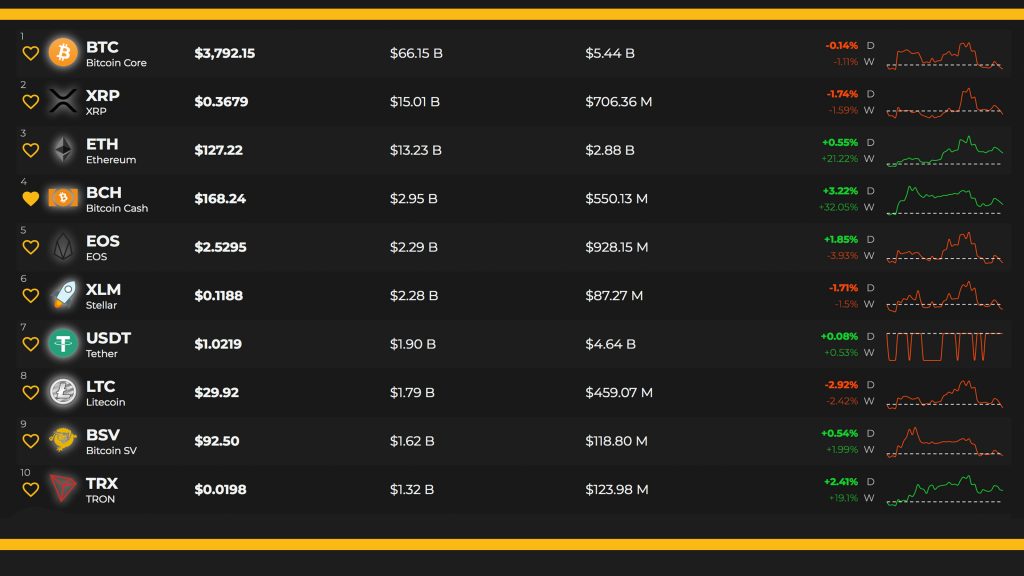Click the Bitcoin SV logo icon
Screen dimensions: 1024x576
[63, 440]
